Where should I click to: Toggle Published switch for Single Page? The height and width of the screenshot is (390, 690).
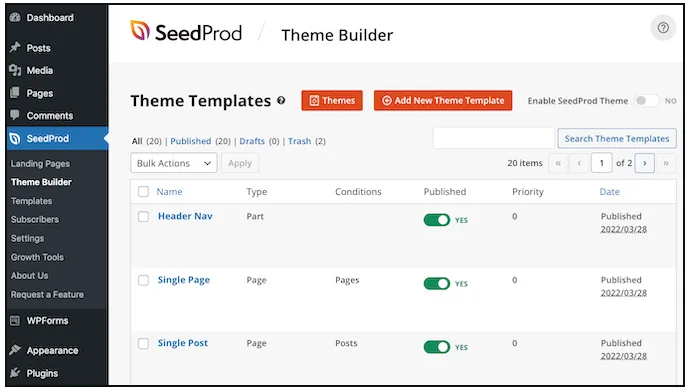(x=437, y=283)
